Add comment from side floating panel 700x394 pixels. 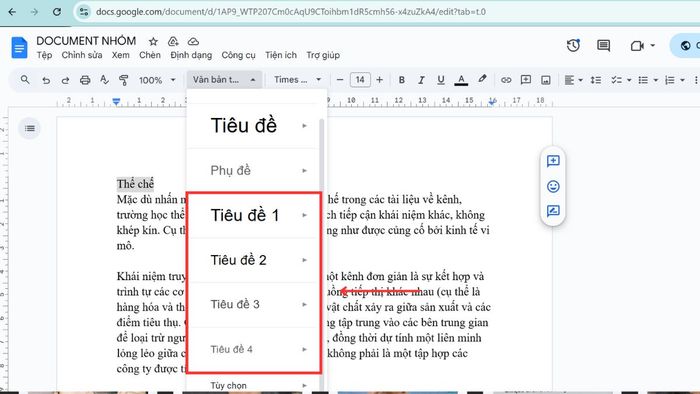553,161
